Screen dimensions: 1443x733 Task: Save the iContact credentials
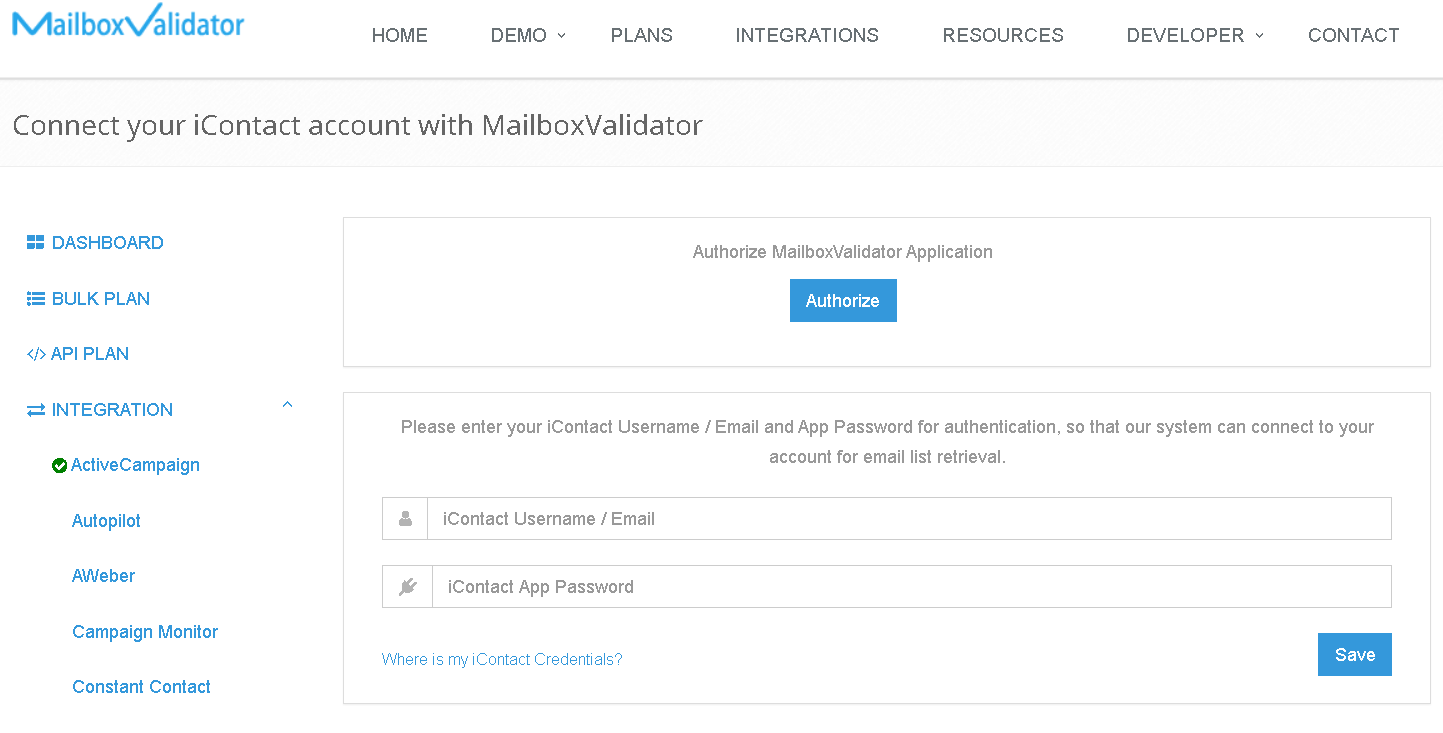(1355, 655)
